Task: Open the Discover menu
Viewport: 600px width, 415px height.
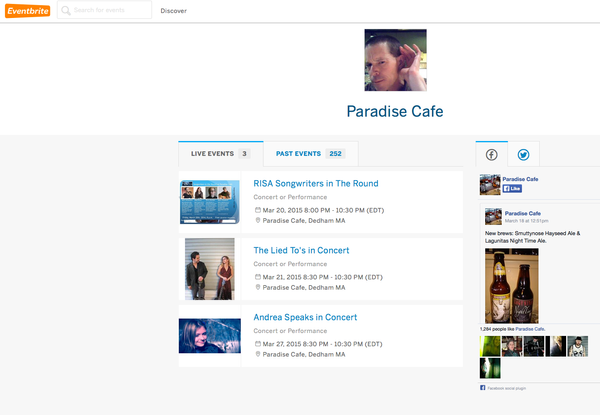Action: (173, 11)
